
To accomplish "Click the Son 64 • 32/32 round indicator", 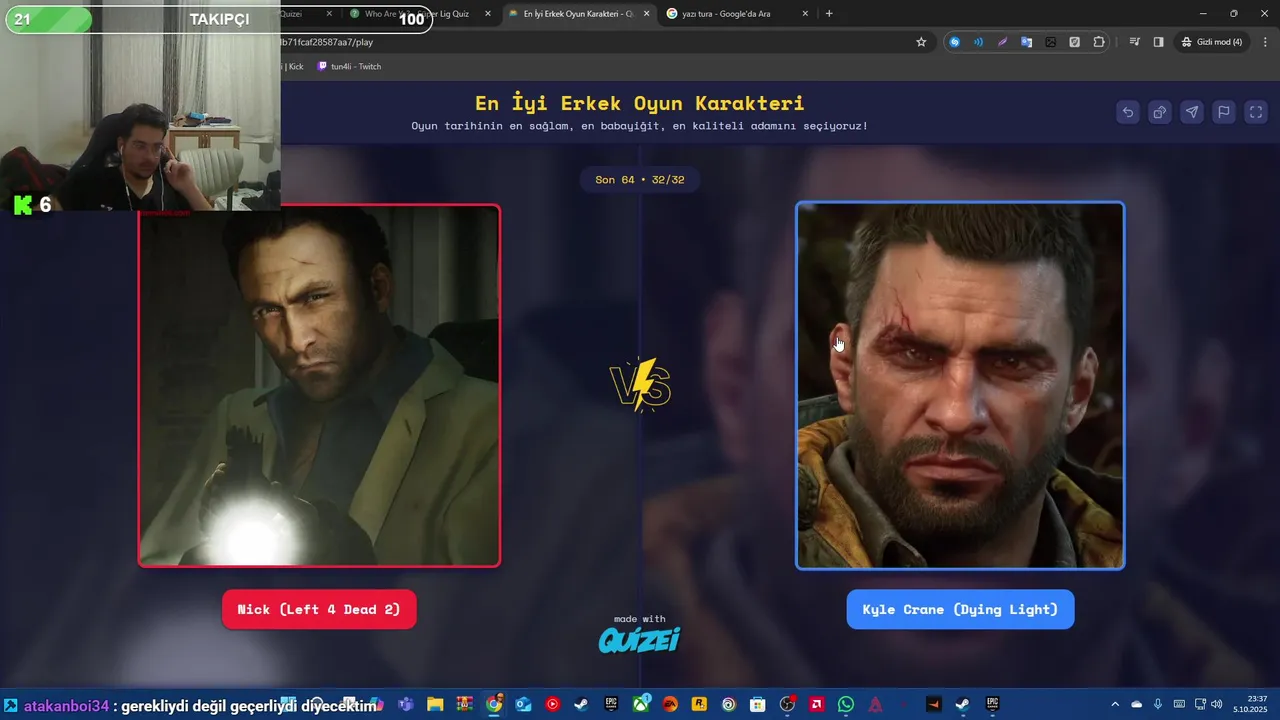I will pyautogui.click(x=640, y=180).
